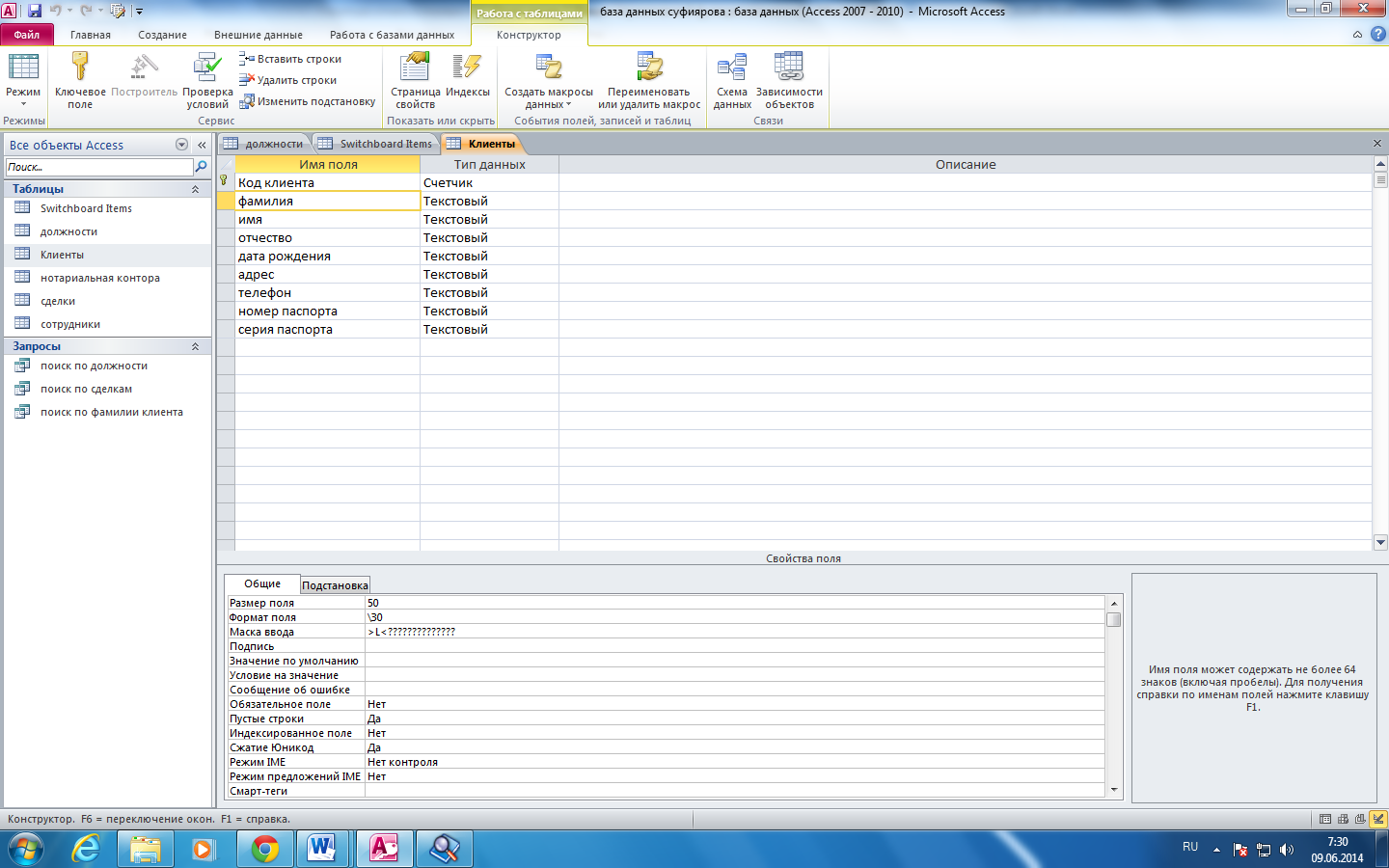Click data type cell of дата рождения
Viewport: 1389px width, 868px height.
click(x=489, y=256)
